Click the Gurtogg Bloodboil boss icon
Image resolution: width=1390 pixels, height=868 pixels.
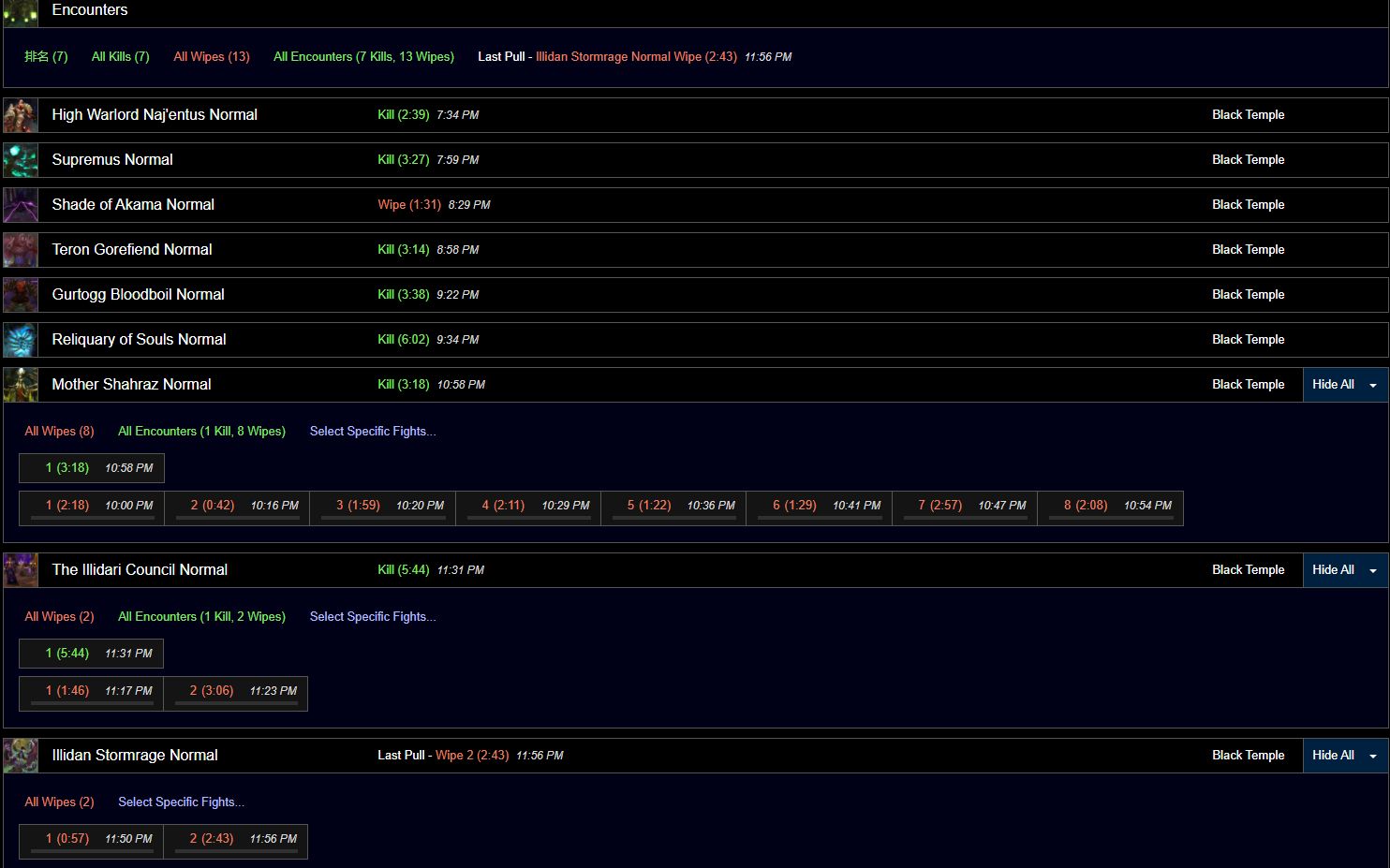tap(21, 295)
